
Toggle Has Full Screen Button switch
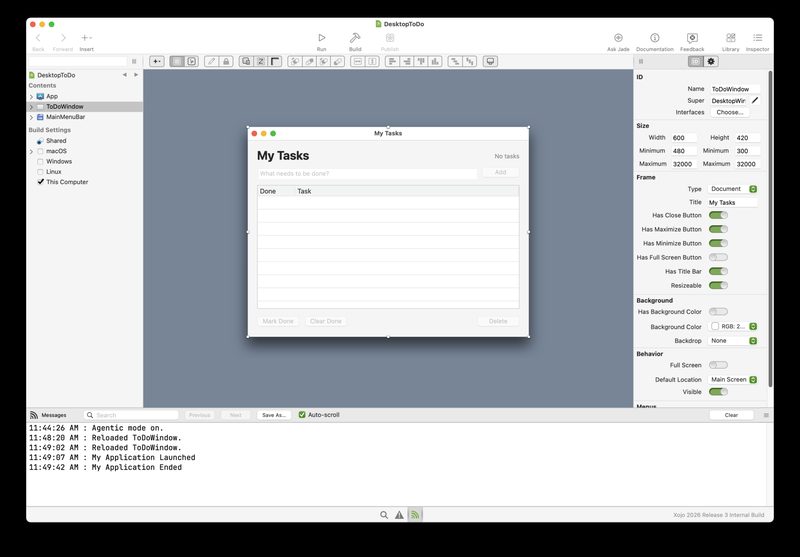[x=718, y=257]
